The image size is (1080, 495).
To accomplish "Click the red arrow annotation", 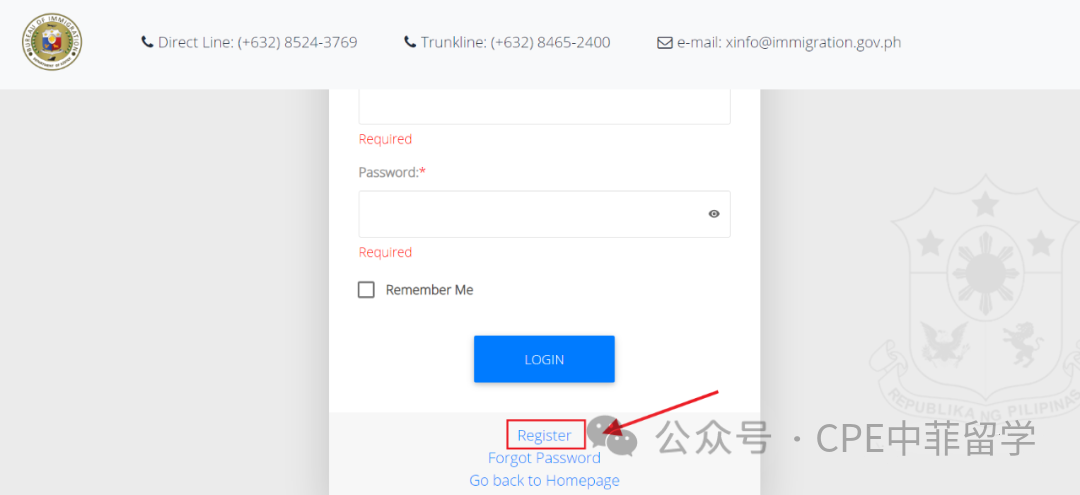I will [661, 413].
